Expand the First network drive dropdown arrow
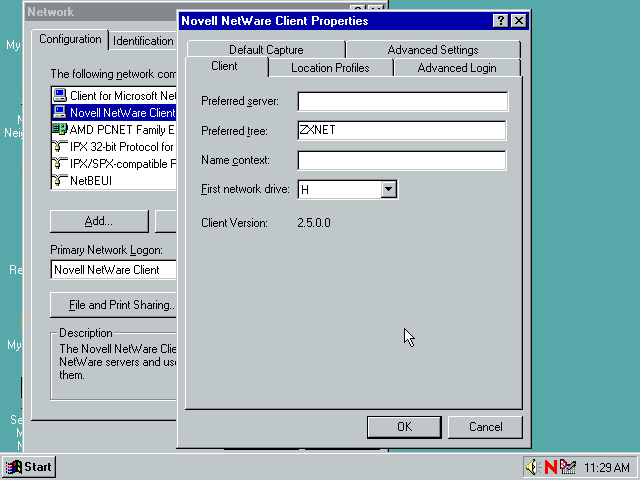Image resolution: width=640 pixels, height=480 pixels. pyautogui.click(x=388, y=189)
